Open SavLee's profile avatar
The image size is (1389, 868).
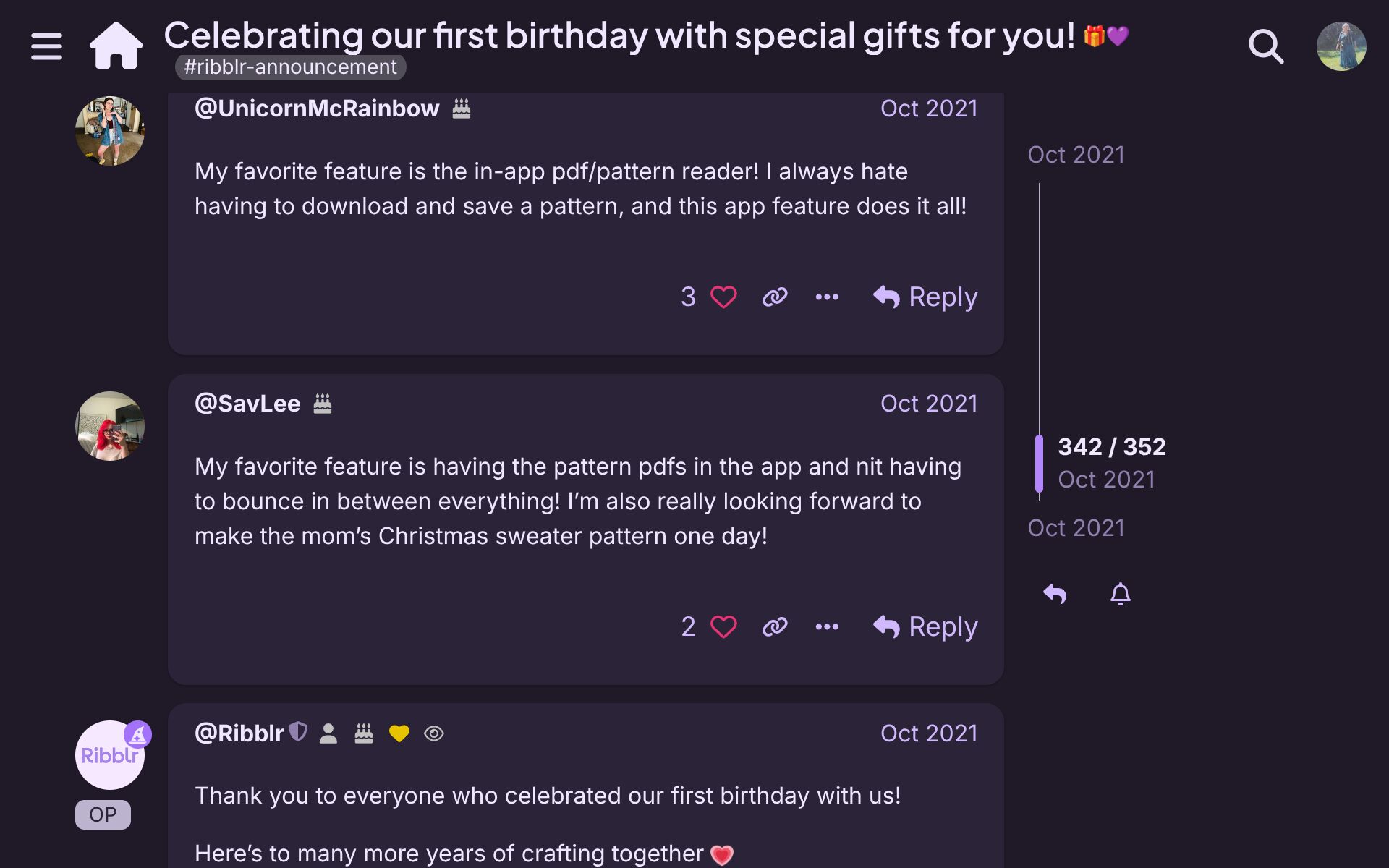110,426
